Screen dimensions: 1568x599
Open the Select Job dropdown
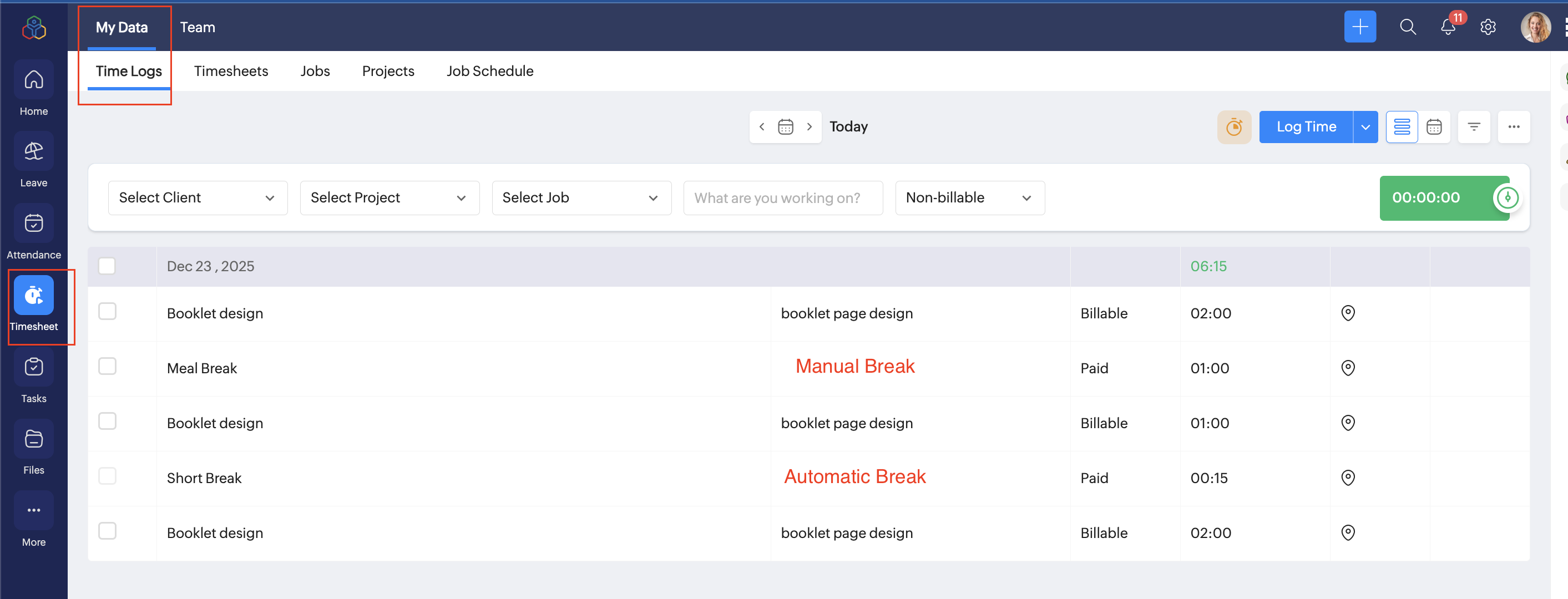click(581, 198)
